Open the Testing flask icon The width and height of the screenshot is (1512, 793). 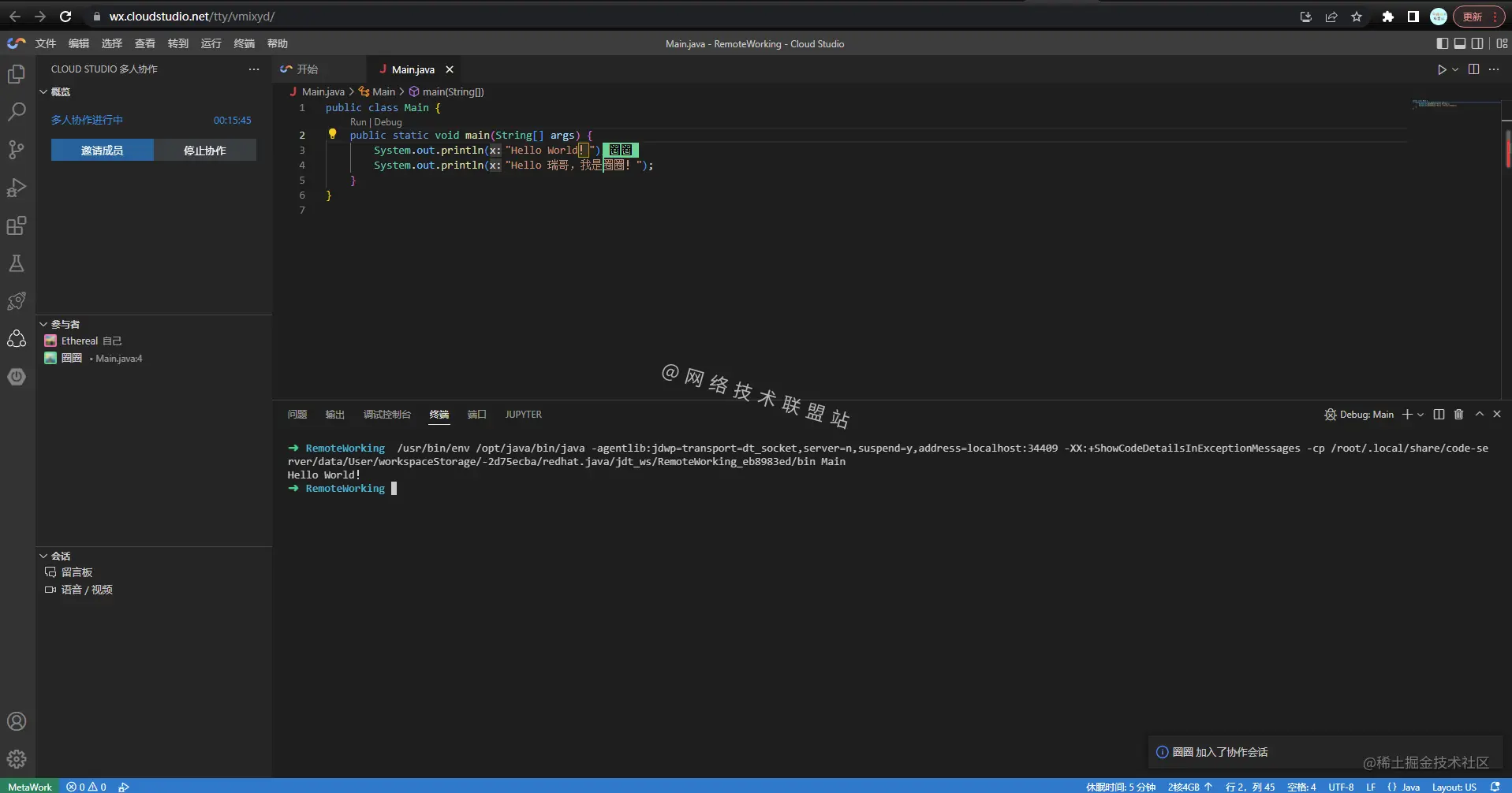17,263
